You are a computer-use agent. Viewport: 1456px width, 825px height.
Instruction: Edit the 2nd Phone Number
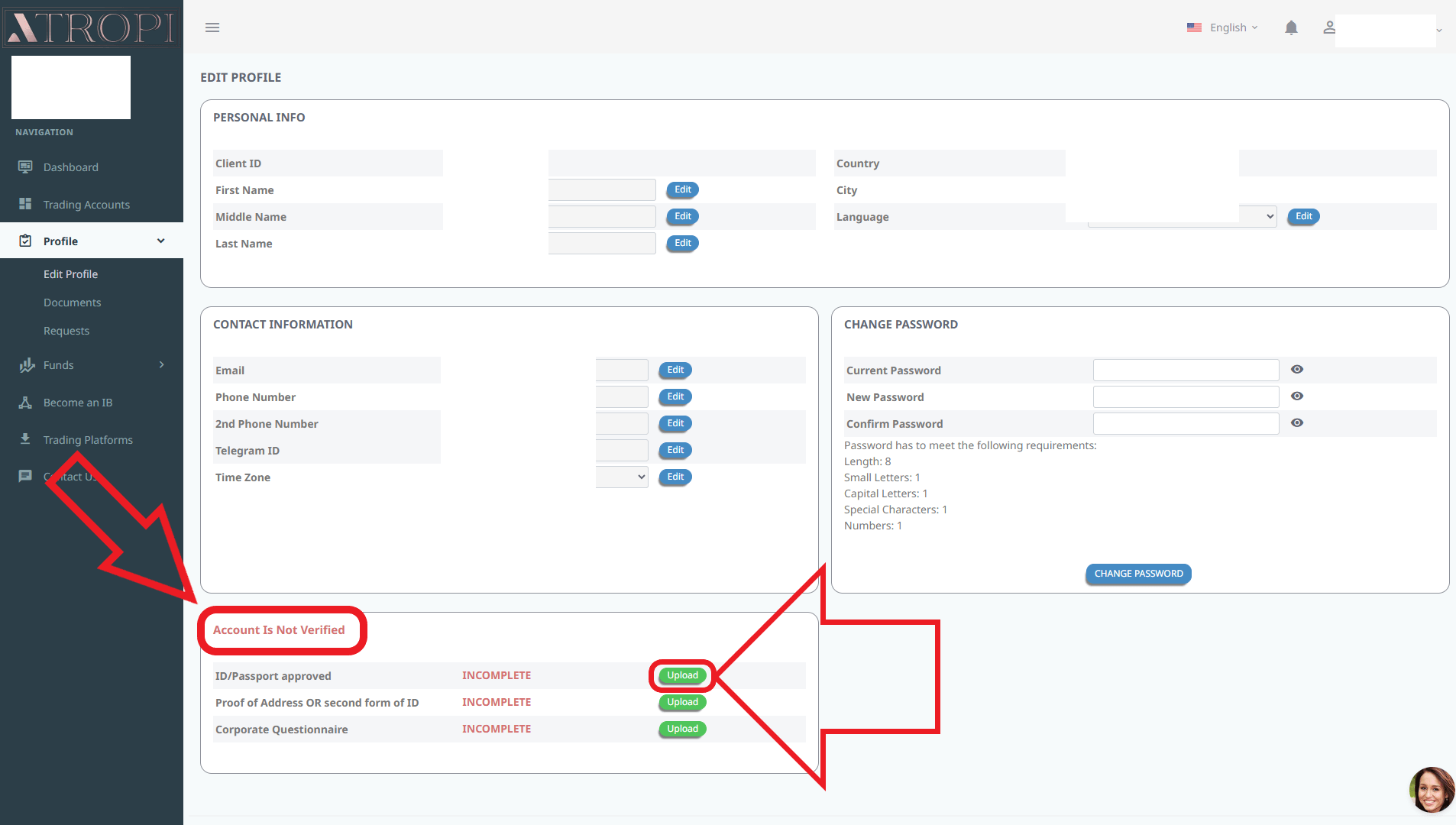[675, 423]
